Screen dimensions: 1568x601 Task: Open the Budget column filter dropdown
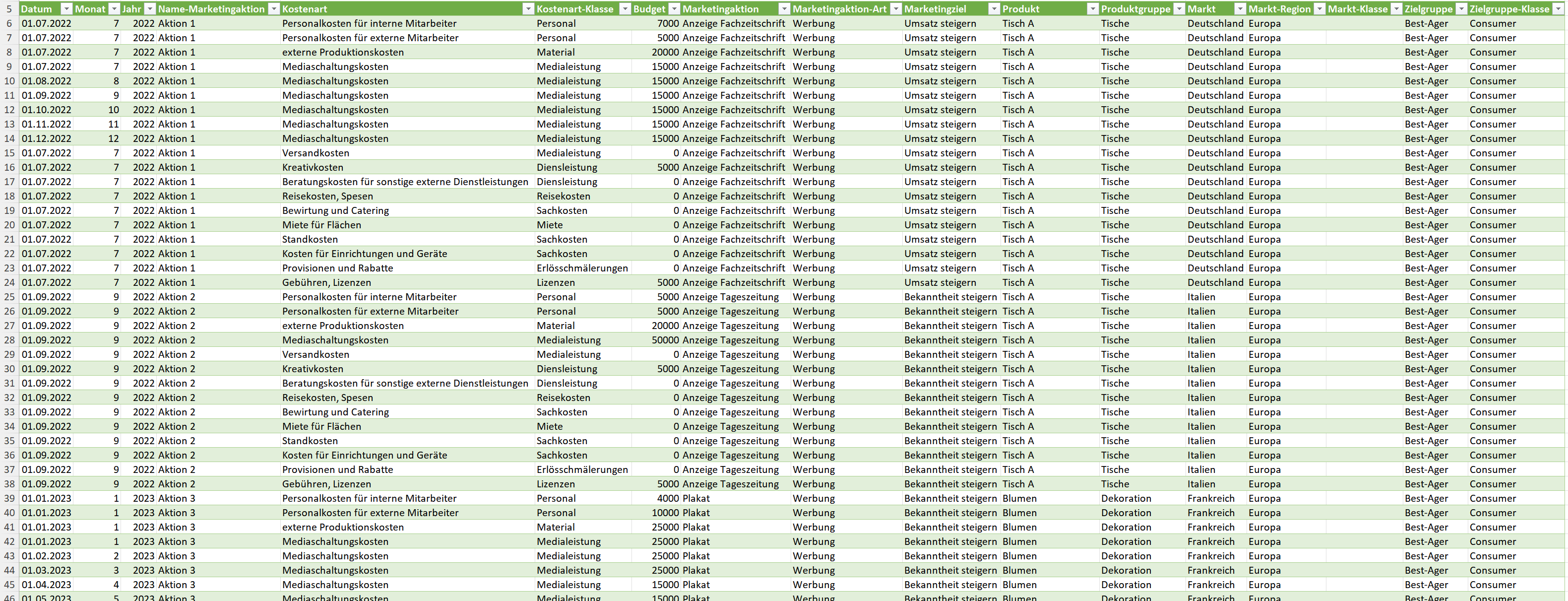pyautogui.click(x=674, y=9)
